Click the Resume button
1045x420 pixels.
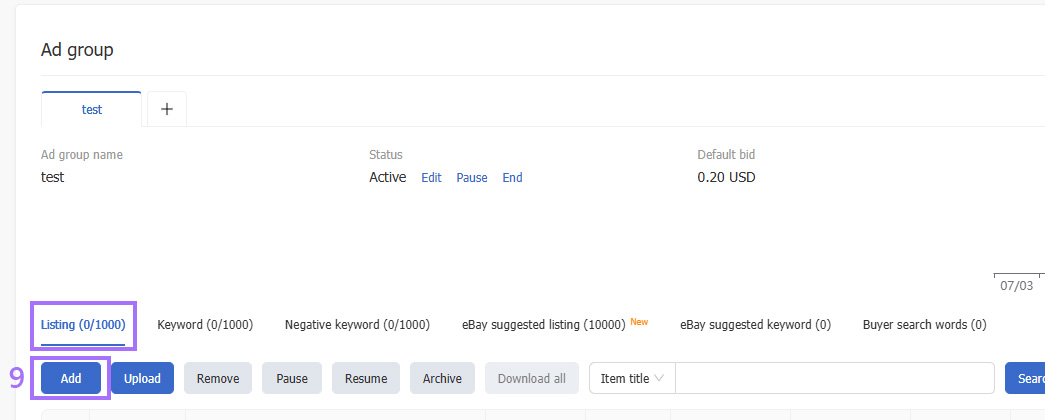click(x=366, y=378)
